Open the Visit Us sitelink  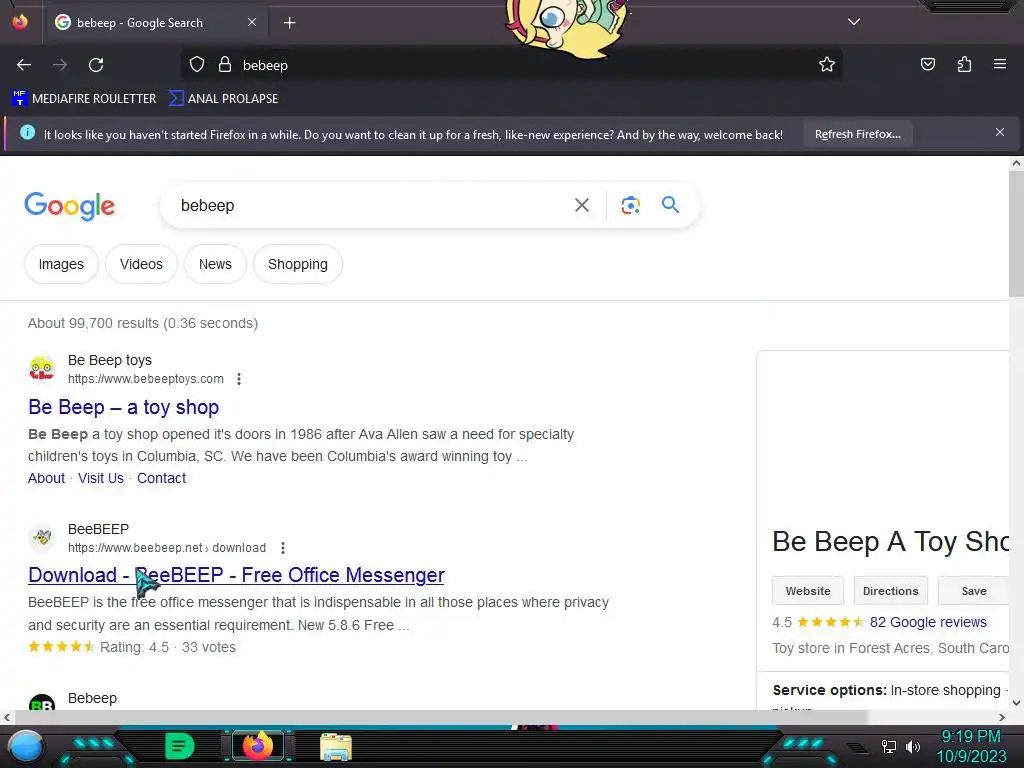click(101, 478)
